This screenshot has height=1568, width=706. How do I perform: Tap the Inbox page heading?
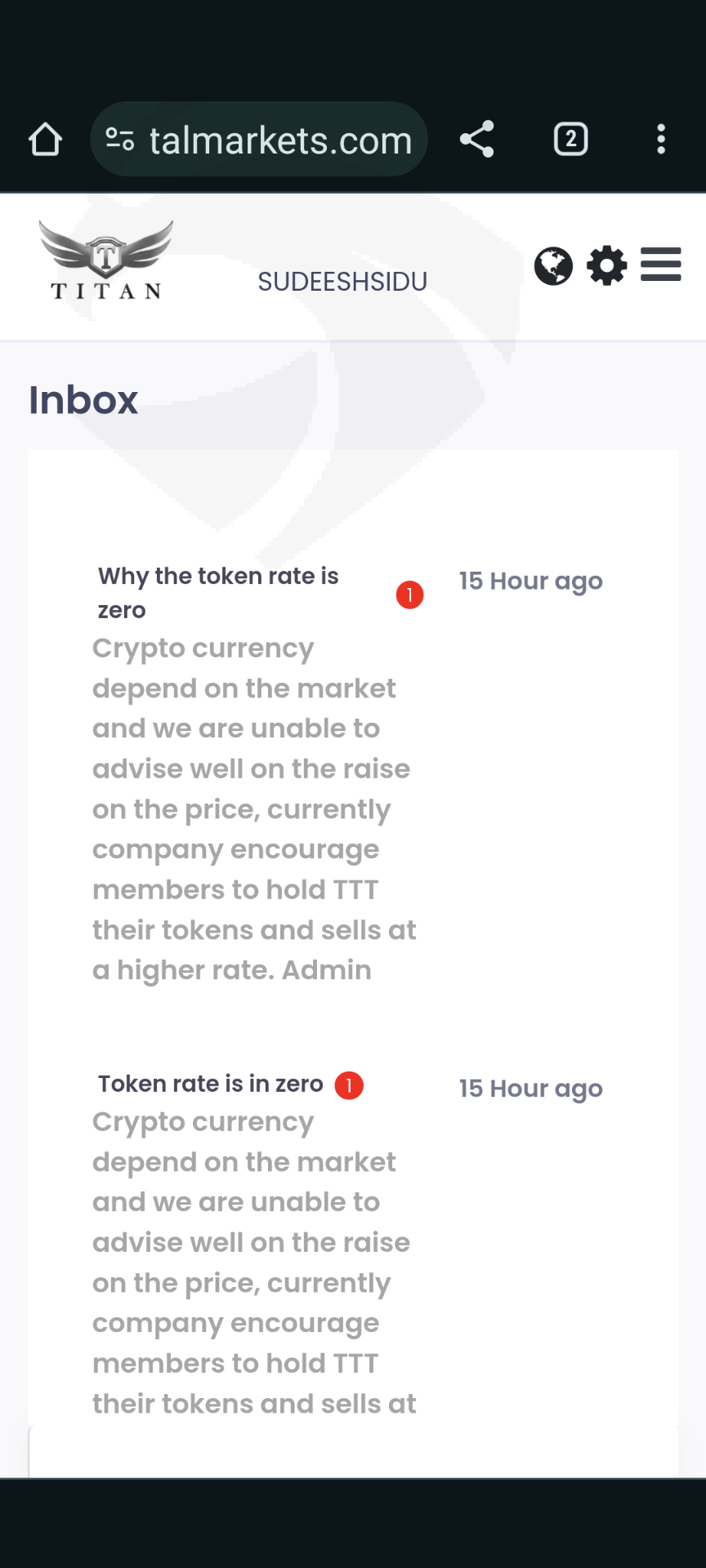click(x=83, y=400)
